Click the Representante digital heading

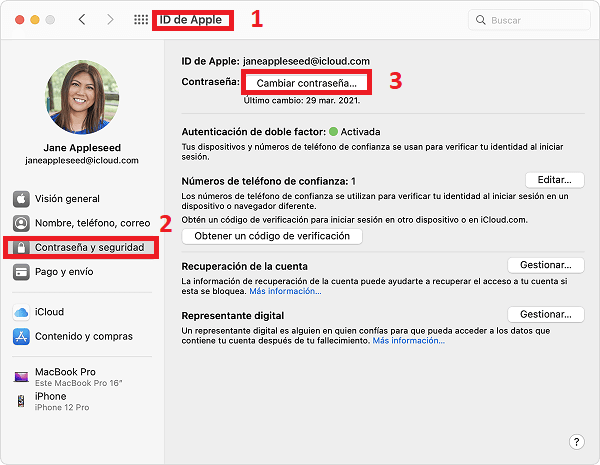233,316
